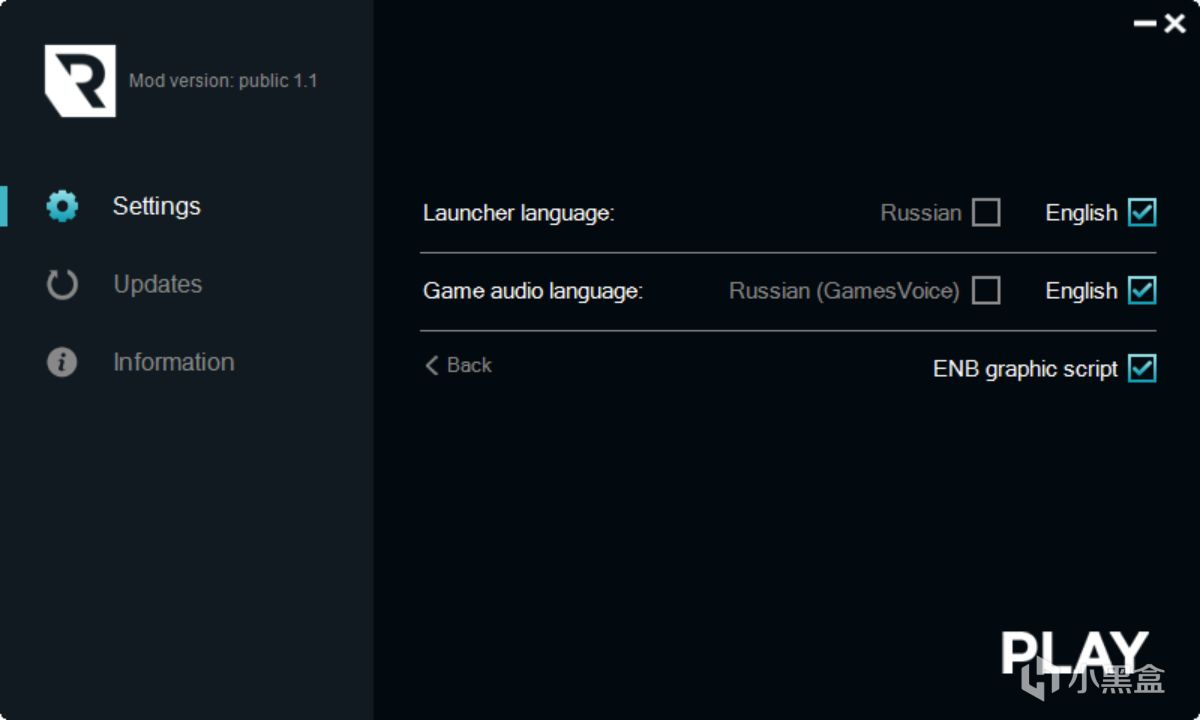
Task: Click the Settings gear icon
Action: pyautogui.click(x=62, y=206)
